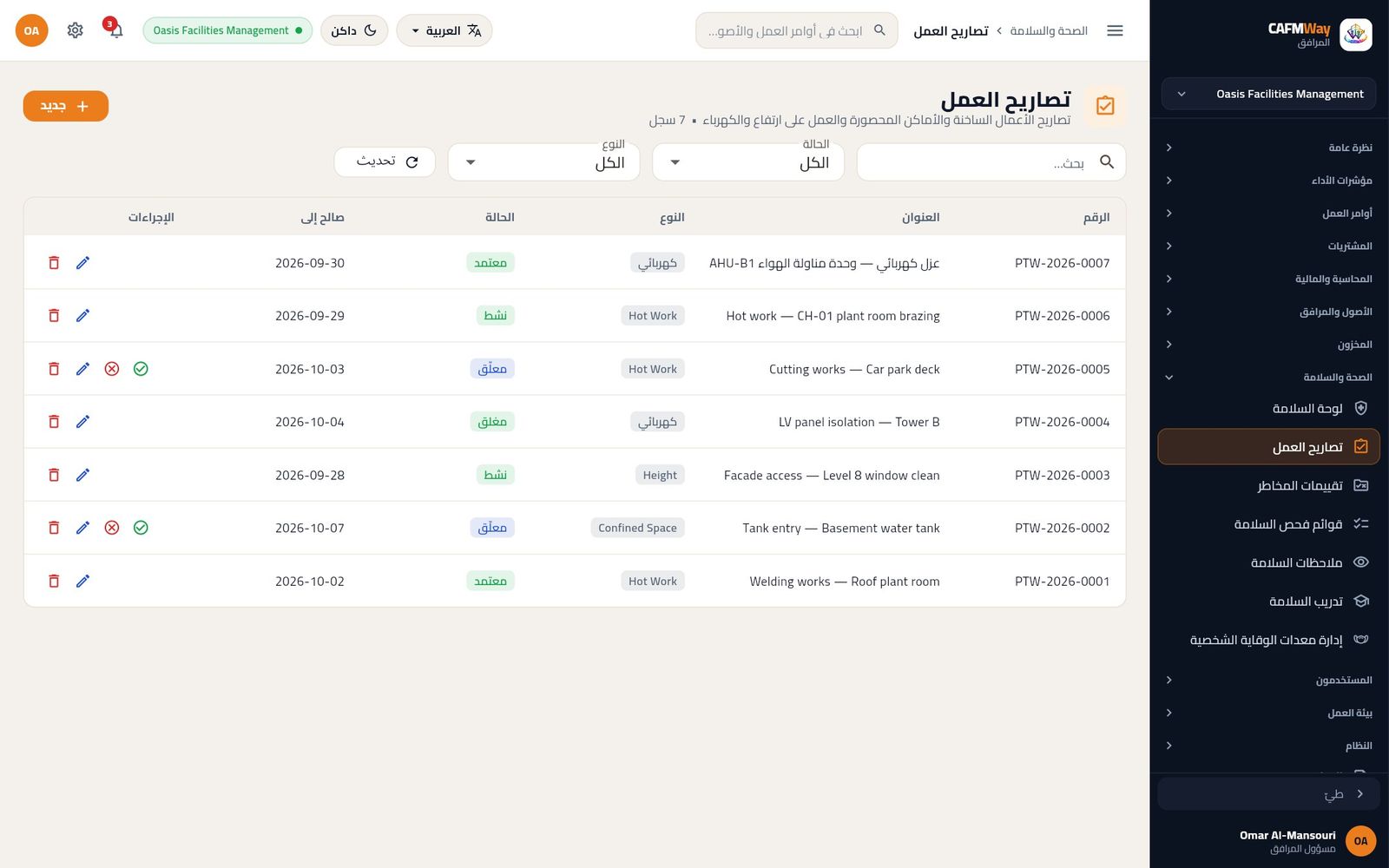The width and height of the screenshot is (1389, 868).
Task: Approve pending permit PTW-2026-0002
Action: (141, 528)
